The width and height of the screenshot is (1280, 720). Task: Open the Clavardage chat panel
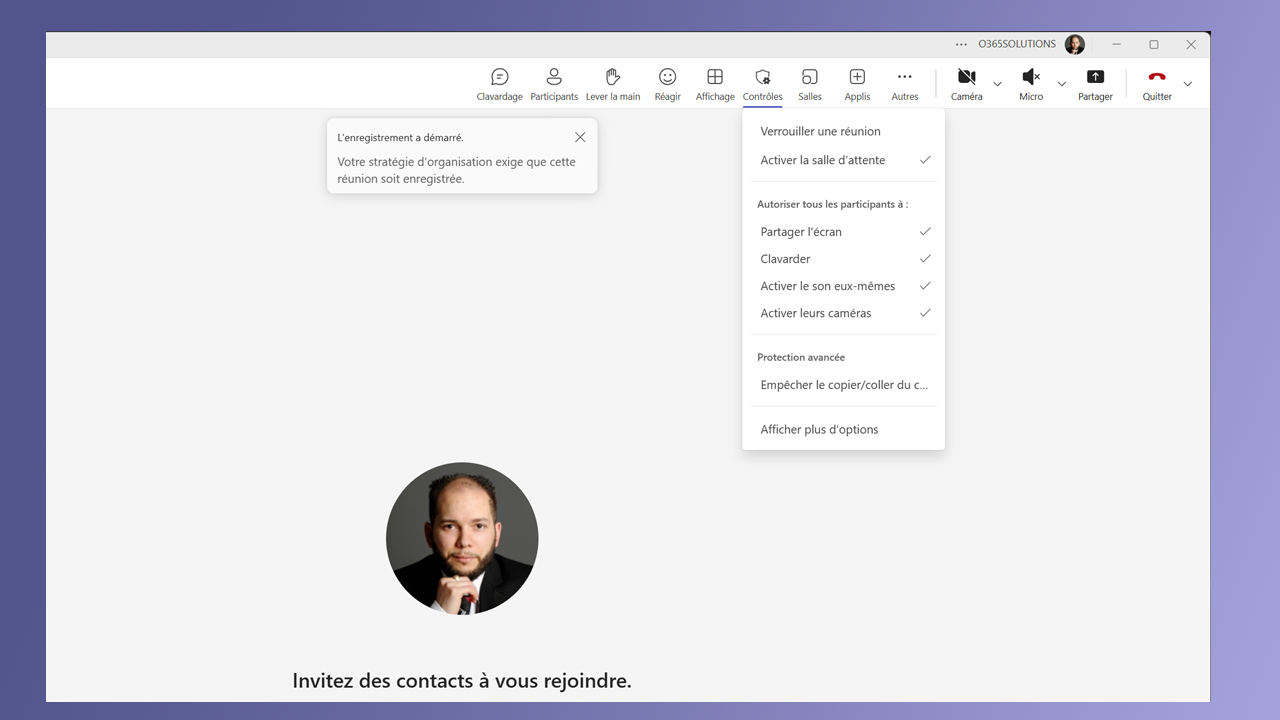[x=499, y=84]
